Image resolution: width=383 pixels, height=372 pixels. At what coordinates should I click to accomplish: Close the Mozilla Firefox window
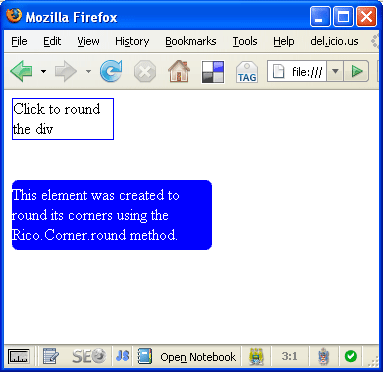coord(367,17)
